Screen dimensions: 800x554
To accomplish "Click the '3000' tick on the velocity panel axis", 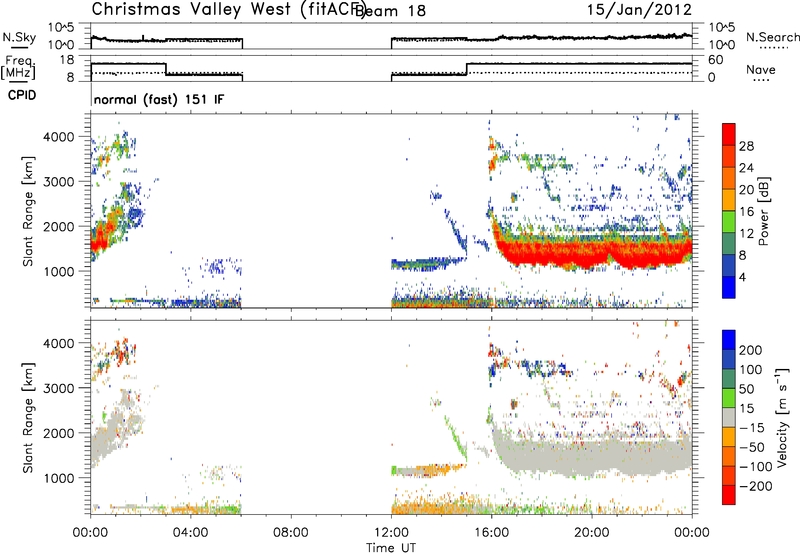I will (x=59, y=388).
